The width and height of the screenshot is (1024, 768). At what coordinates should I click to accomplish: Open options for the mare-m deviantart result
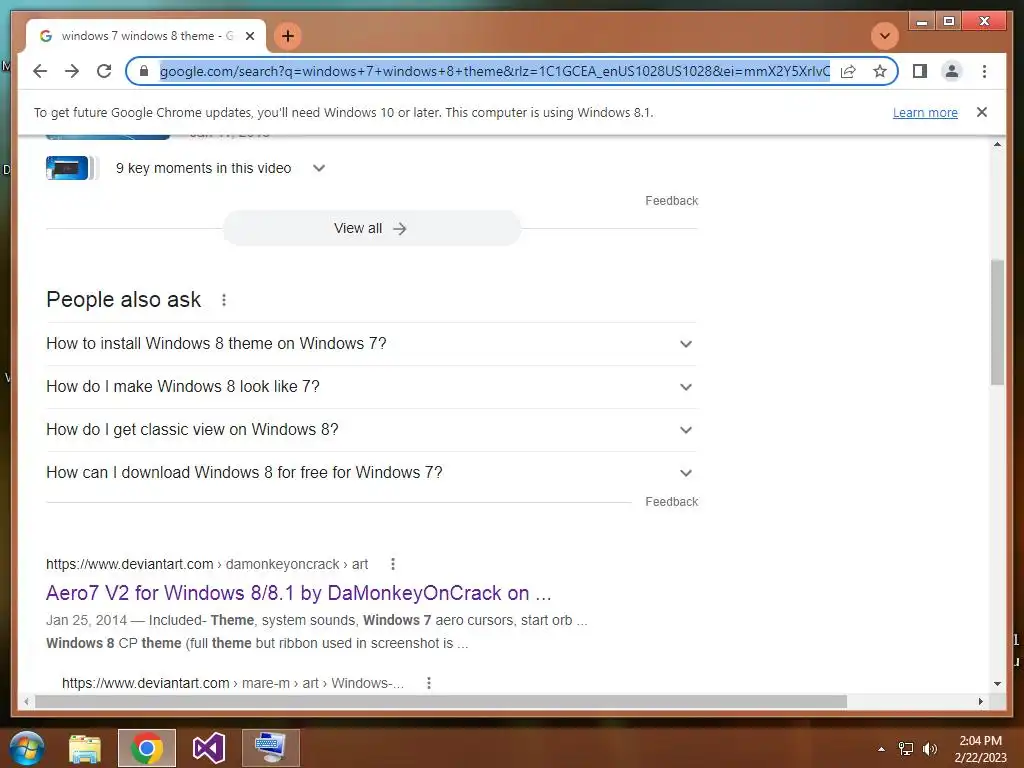coord(428,683)
